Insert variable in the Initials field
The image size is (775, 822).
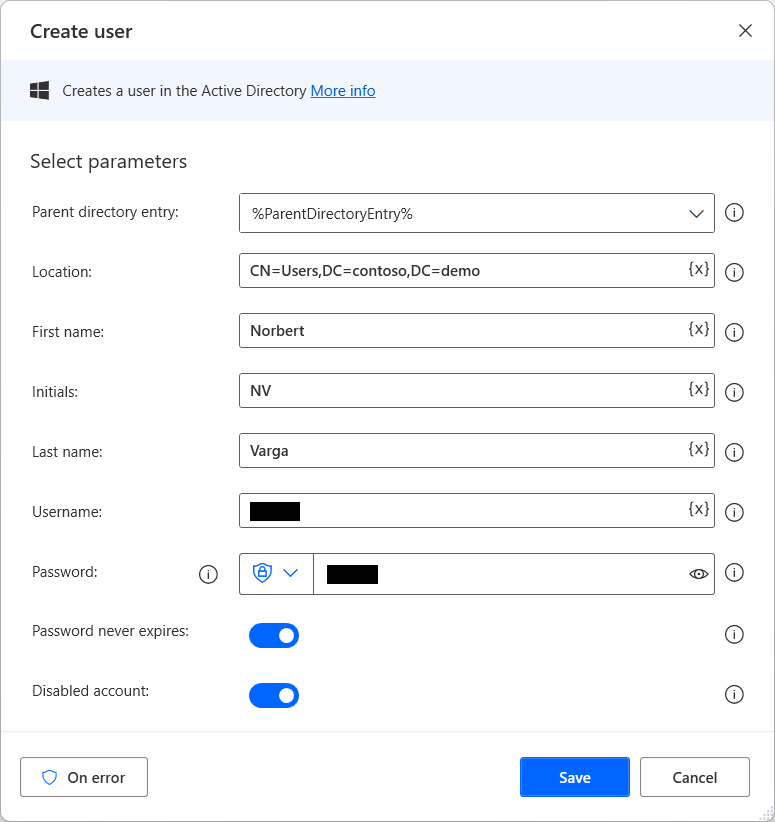[698, 388]
